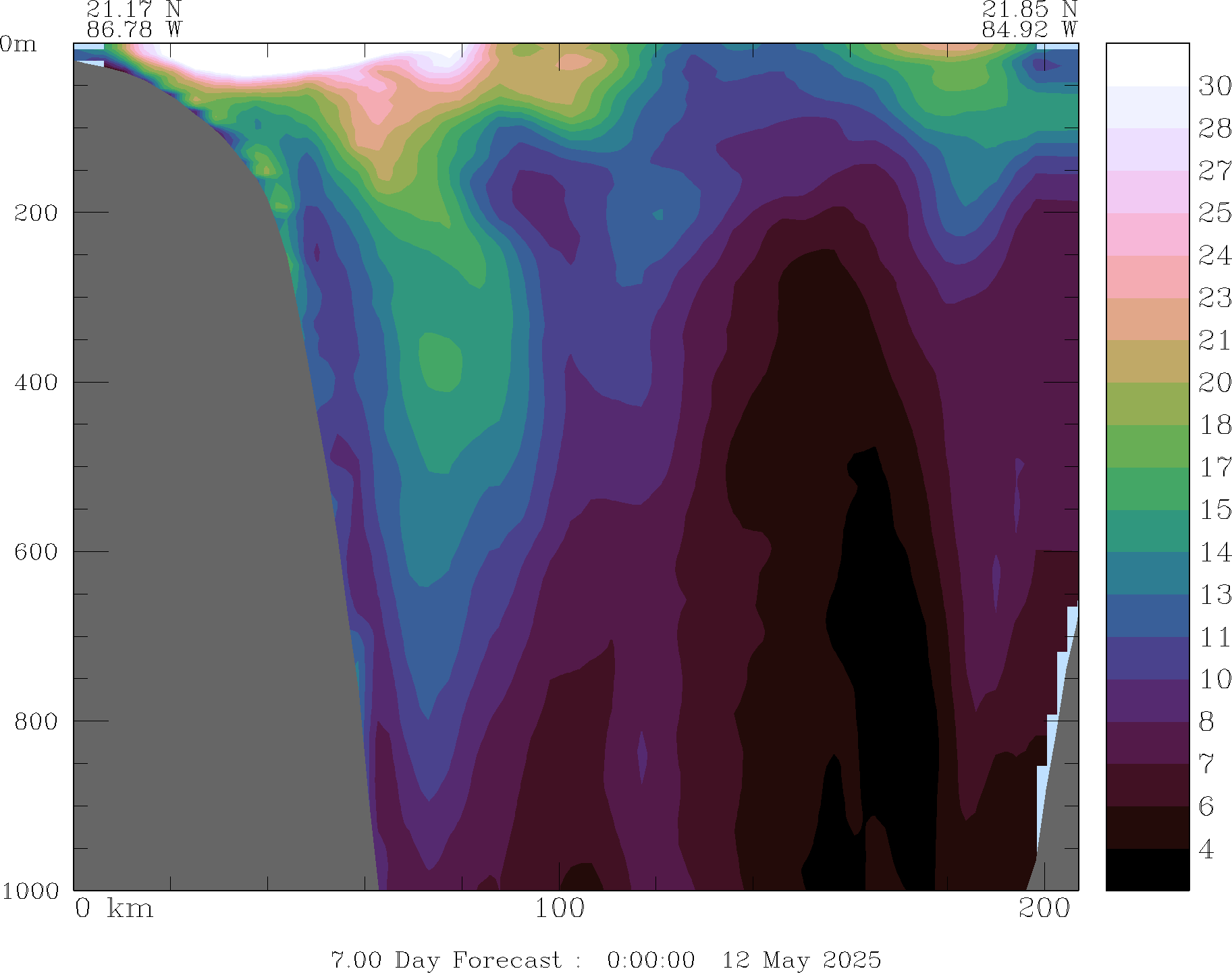
Task: Click colorbar label 11
Action: (x=1215, y=637)
